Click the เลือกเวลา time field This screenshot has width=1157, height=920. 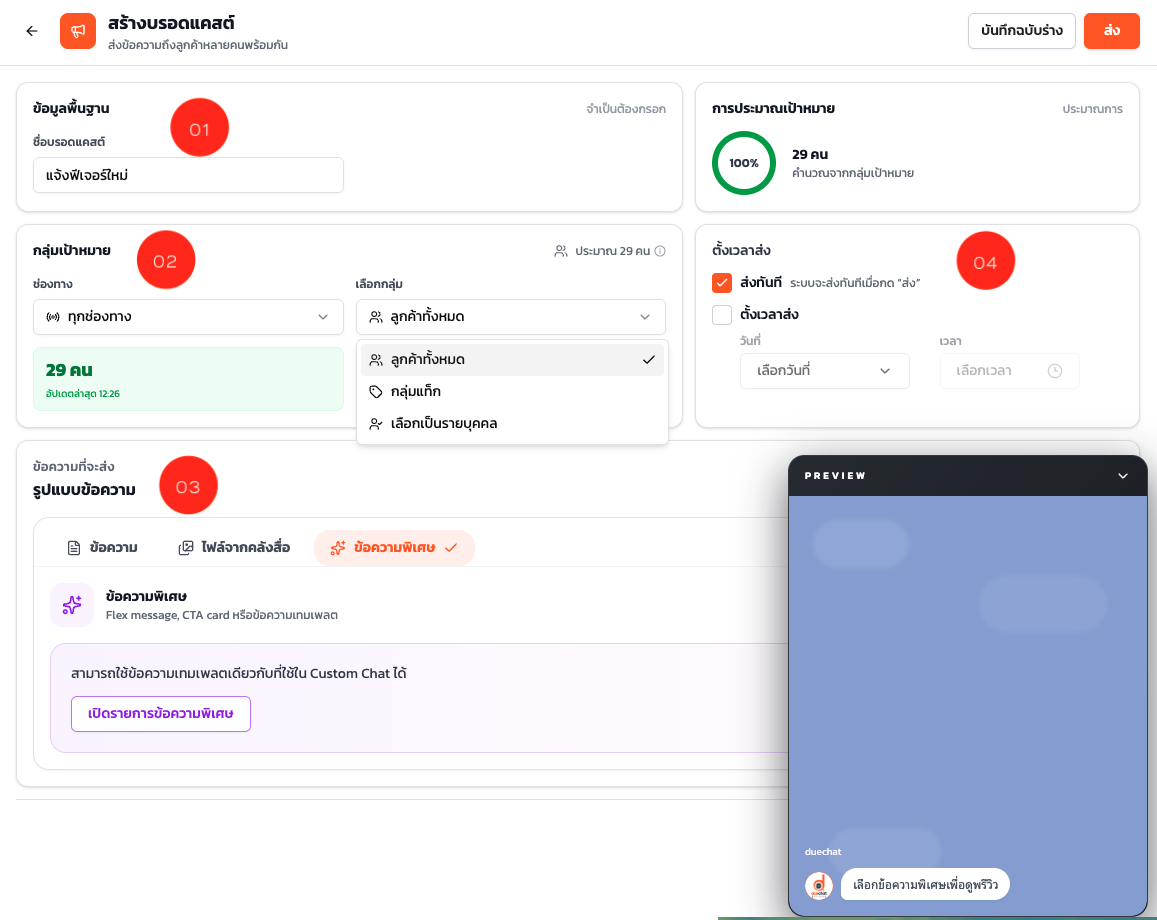pos(1009,370)
